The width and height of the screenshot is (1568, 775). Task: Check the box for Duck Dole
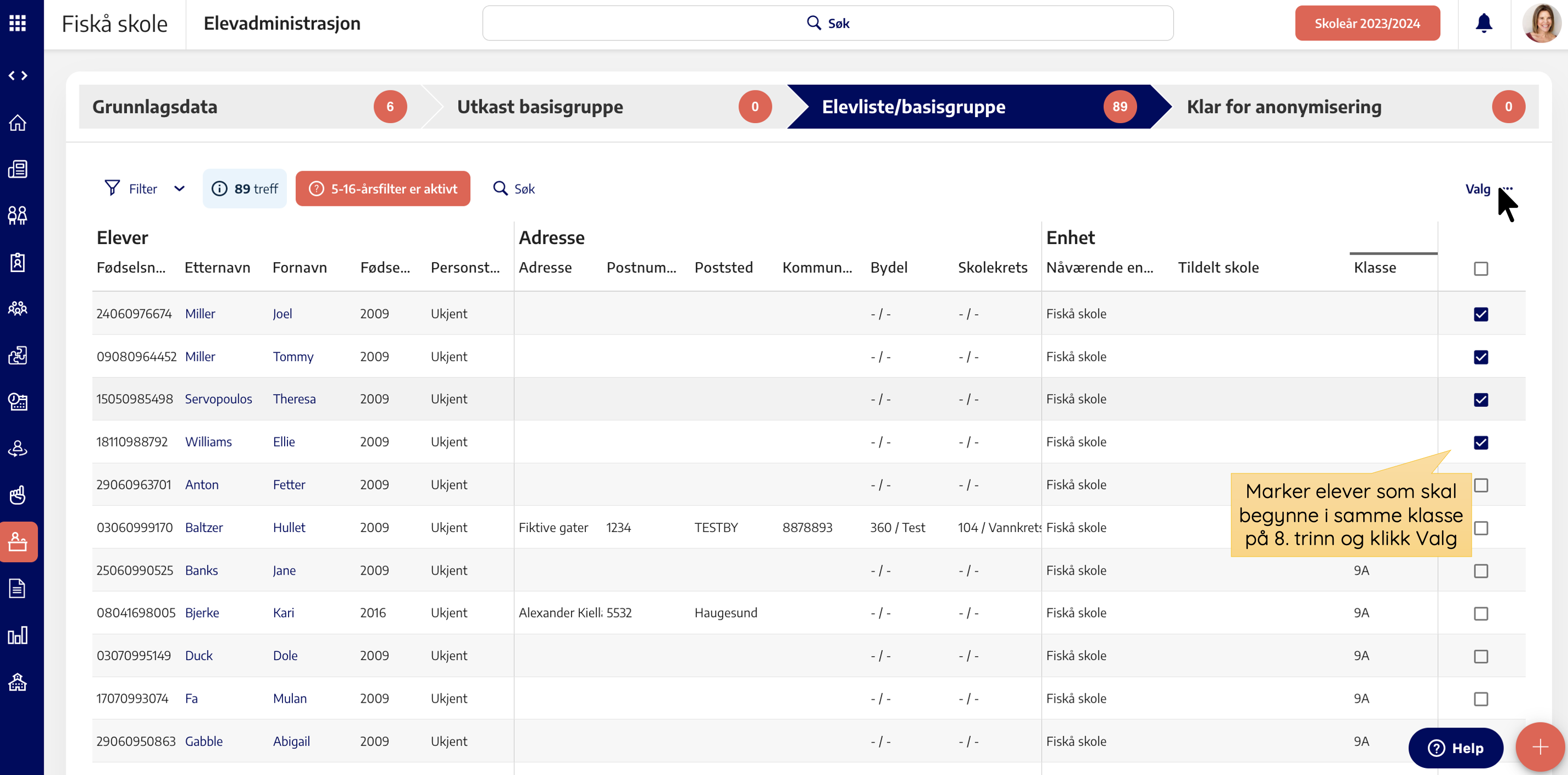tap(1480, 656)
